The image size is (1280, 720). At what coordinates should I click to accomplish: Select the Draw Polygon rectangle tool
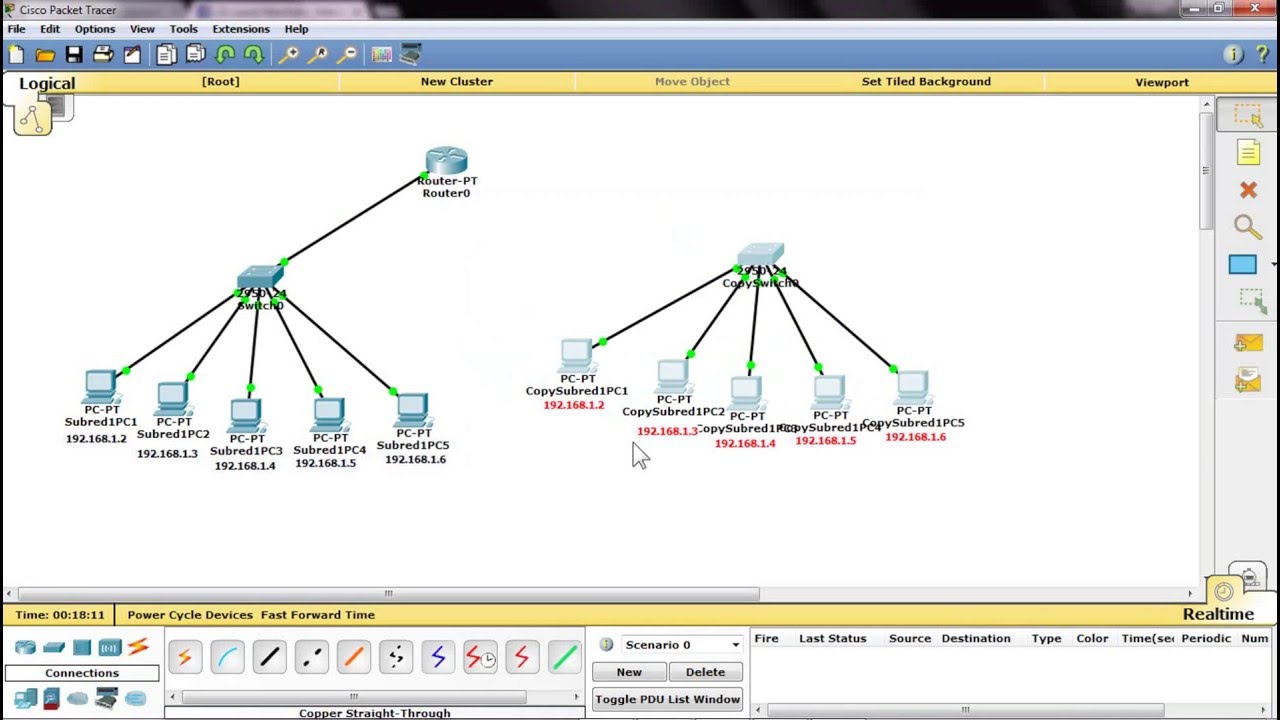coord(1242,265)
